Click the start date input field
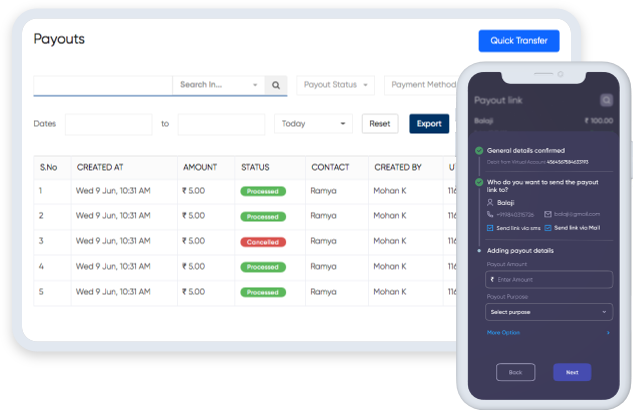Viewport: 633px width, 410px height. [x=107, y=124]
